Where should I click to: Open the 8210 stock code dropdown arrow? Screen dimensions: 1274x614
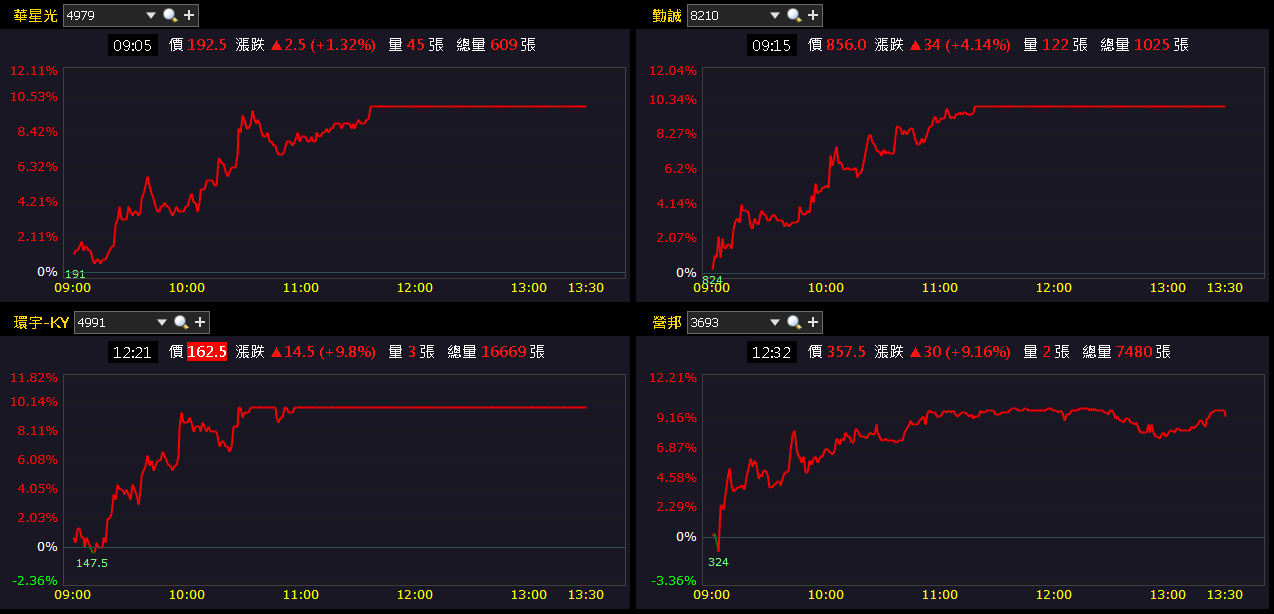775,15
